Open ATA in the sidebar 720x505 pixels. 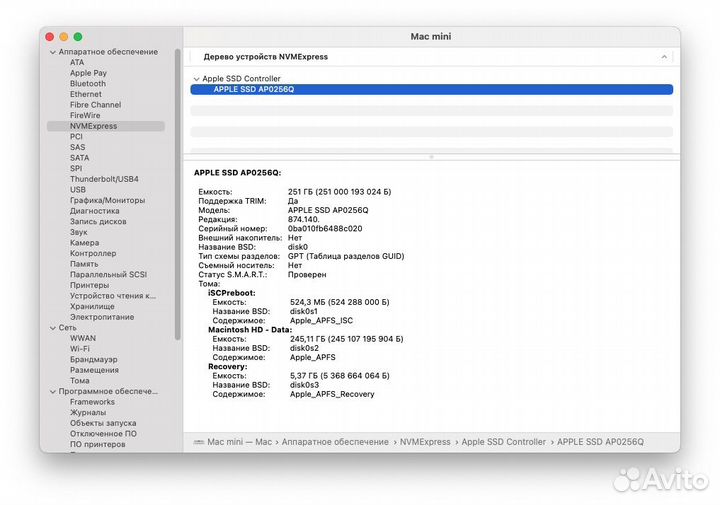(77, 62)
